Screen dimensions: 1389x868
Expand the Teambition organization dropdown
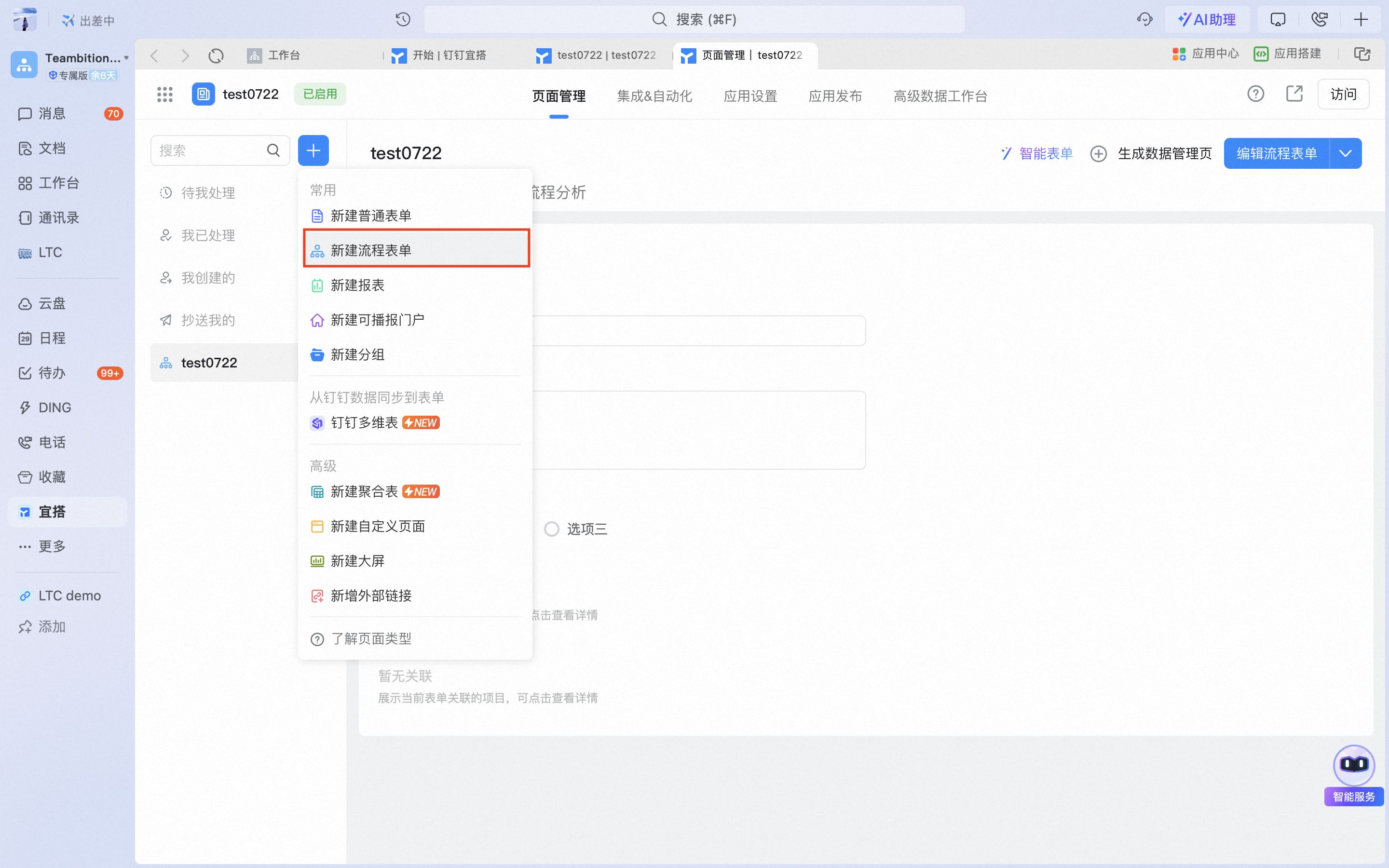pos(126,58)
